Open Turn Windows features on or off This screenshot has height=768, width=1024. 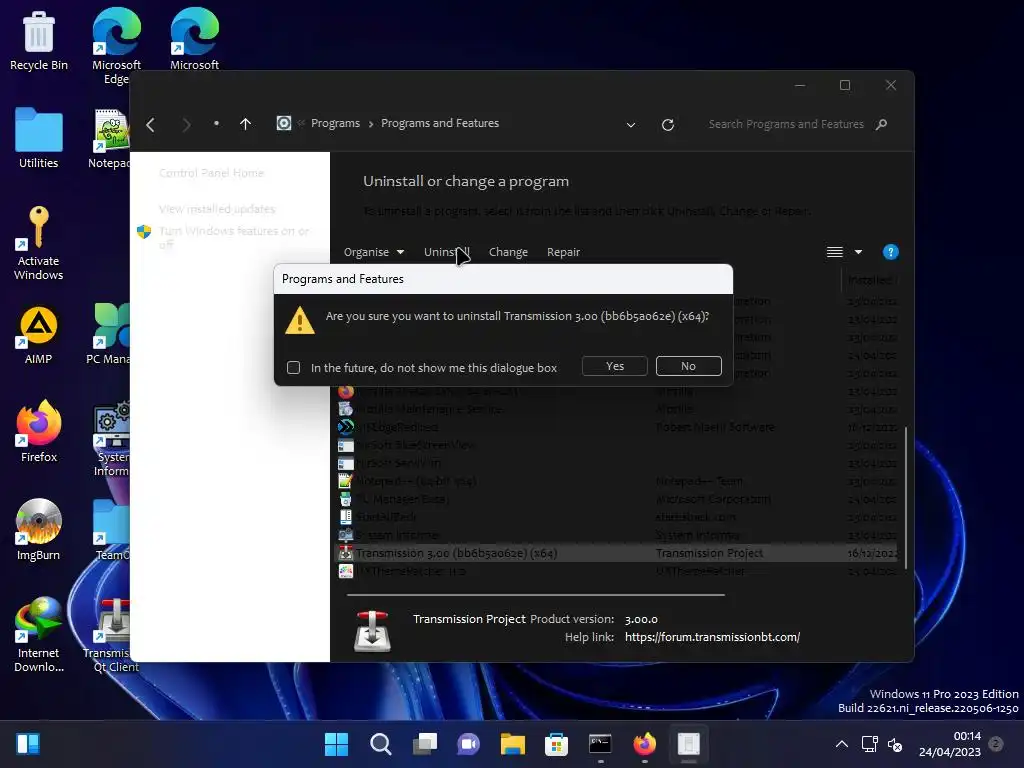pos(234,237)
